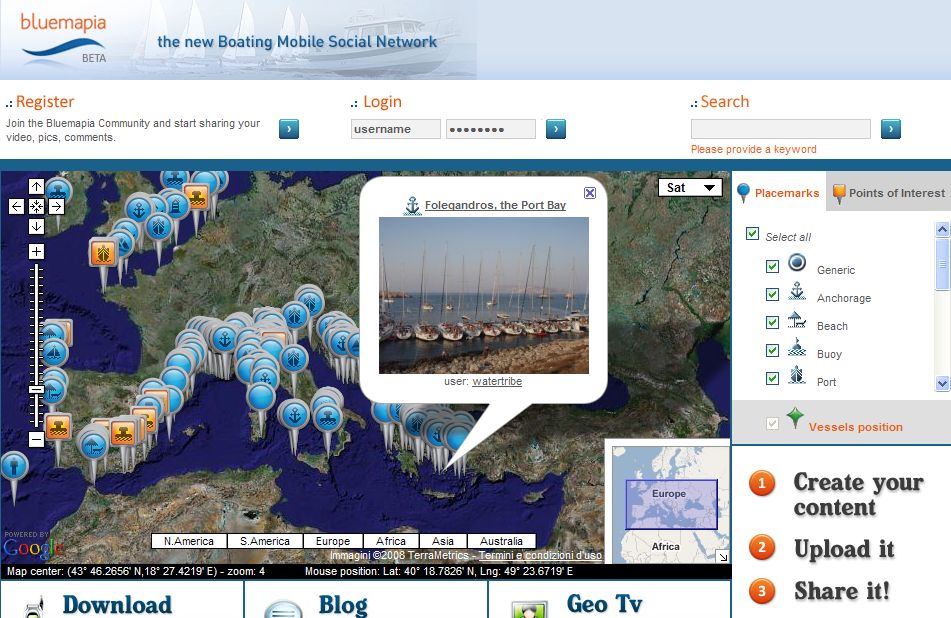Collapse the overview mini-map using corner arrow

click(x=722, y=556)
